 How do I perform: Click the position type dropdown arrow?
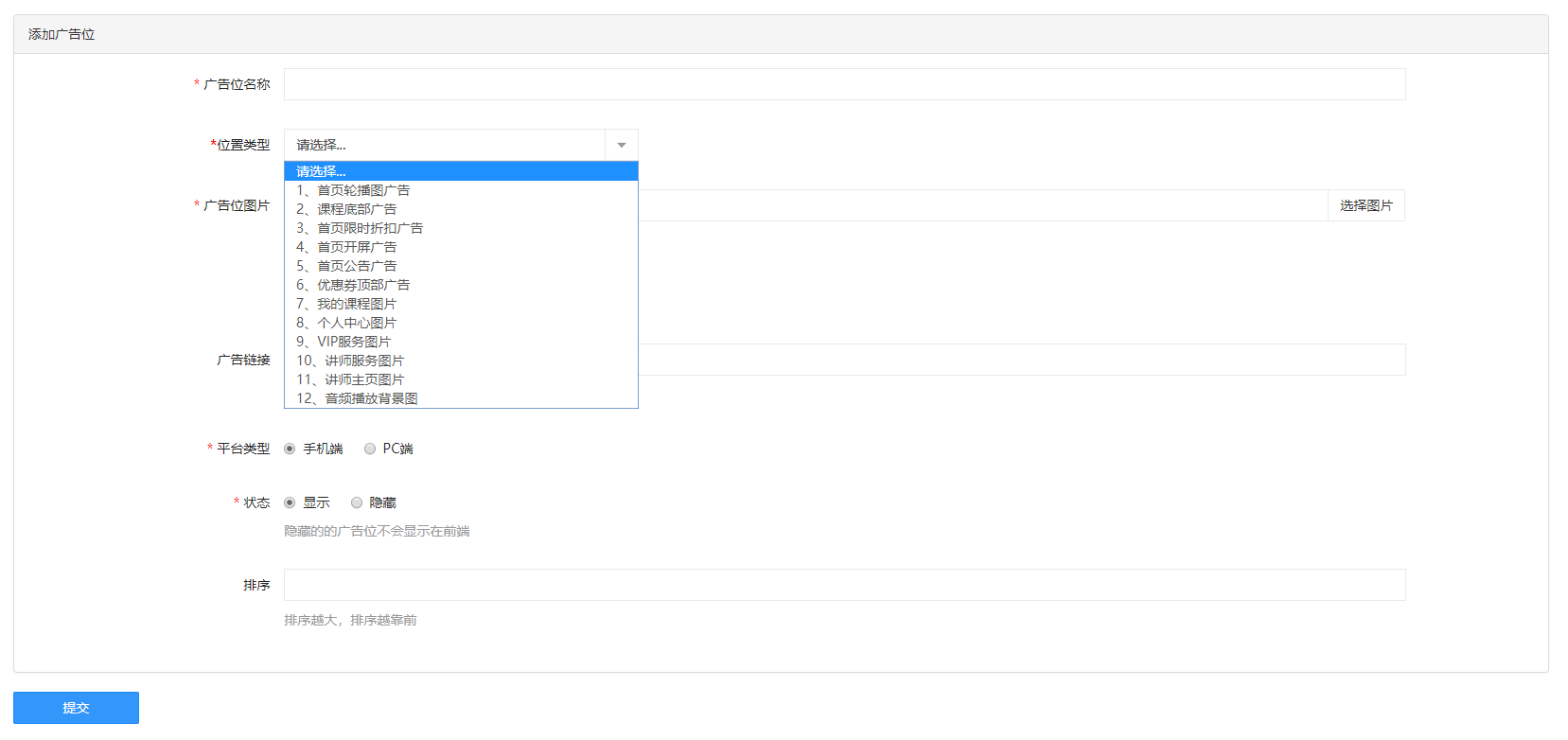tap(622, 145)
